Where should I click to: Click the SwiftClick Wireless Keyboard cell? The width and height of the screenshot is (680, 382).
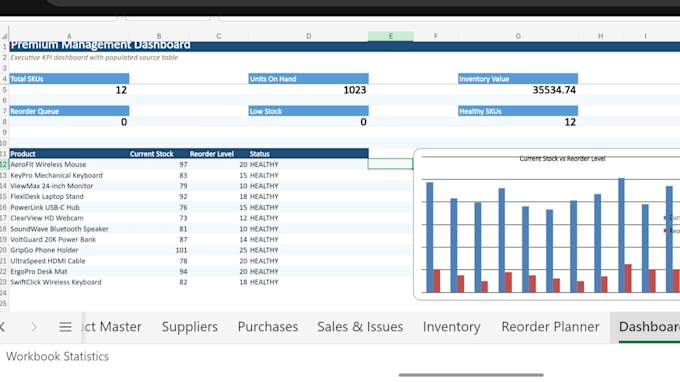coord(69,282)
